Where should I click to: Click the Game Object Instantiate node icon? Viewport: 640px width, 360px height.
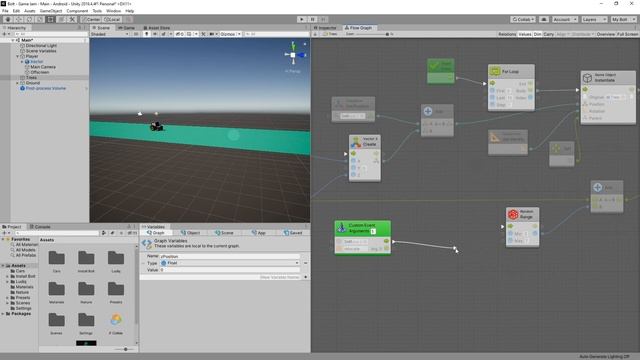coord(587,78)
